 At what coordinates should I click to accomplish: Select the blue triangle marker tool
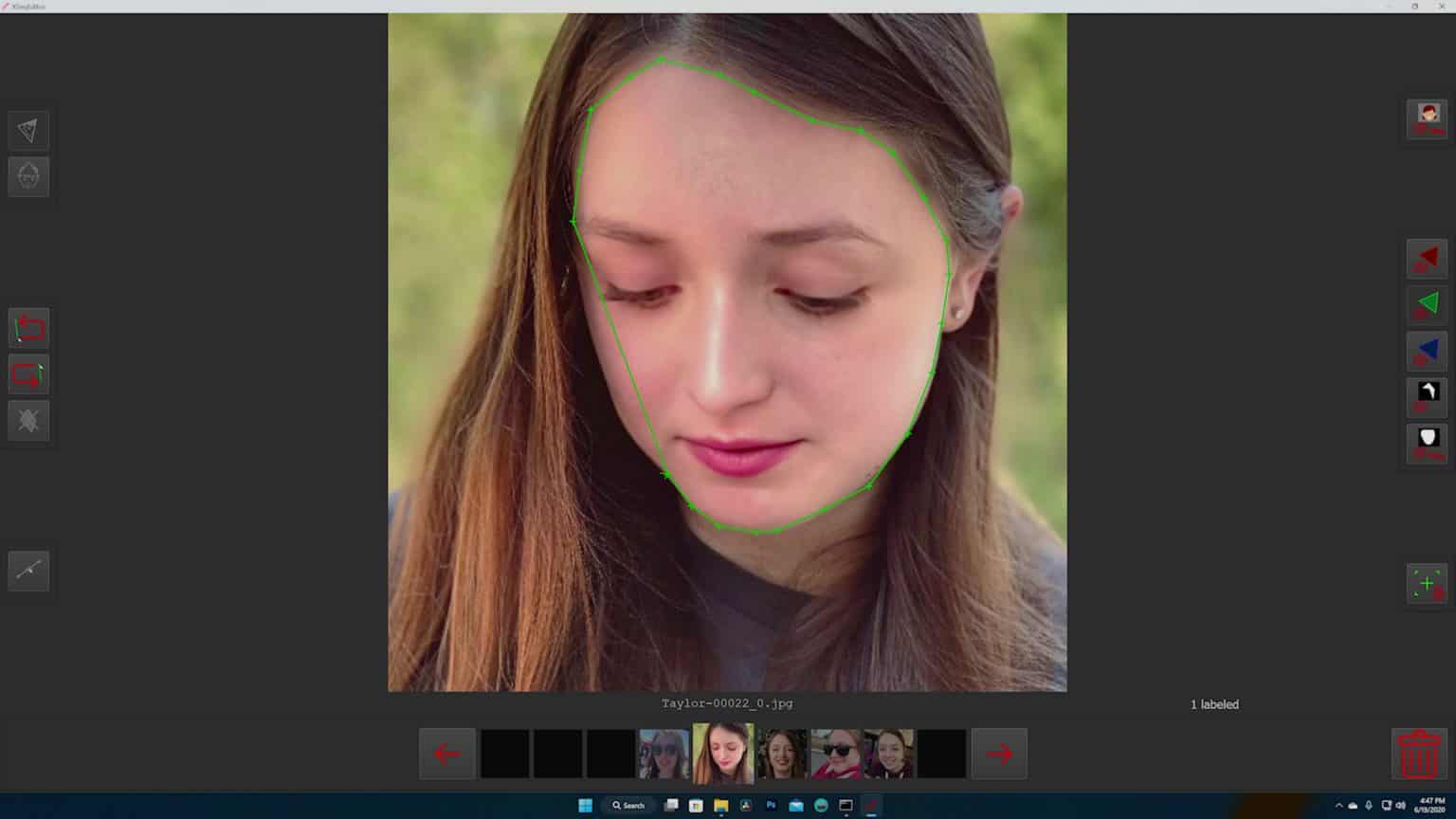(1426, 350)
